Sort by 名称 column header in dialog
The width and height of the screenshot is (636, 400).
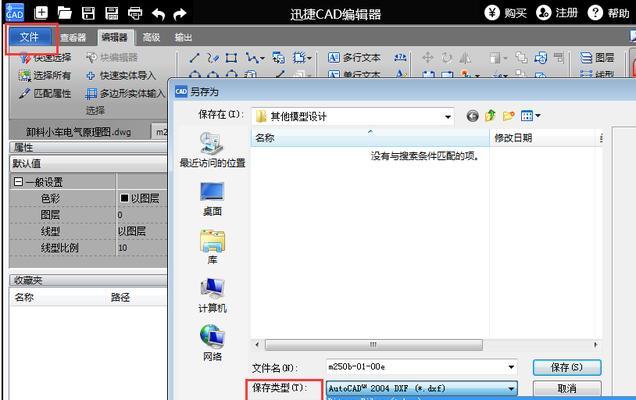click(370, 138)
